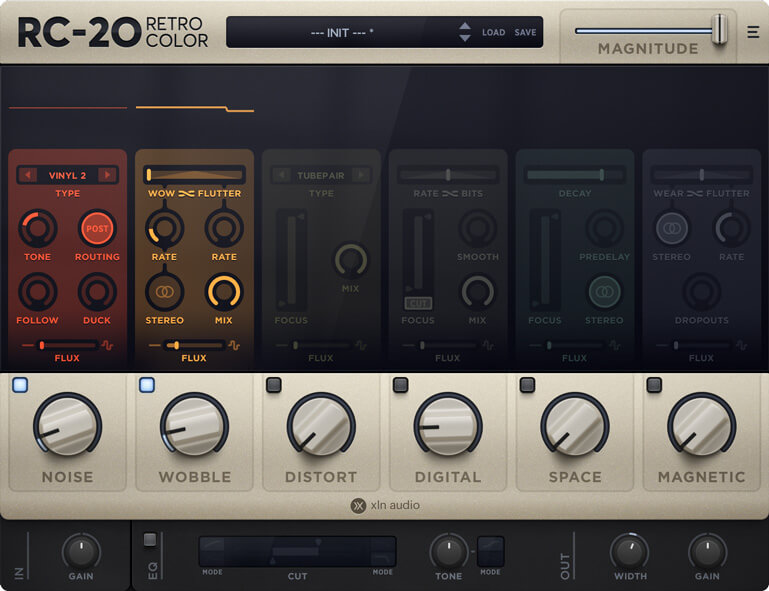This screenshot has width=769, height=591.
Task: Enable the Distort module power toggle
Action: (x=274, y=385)
